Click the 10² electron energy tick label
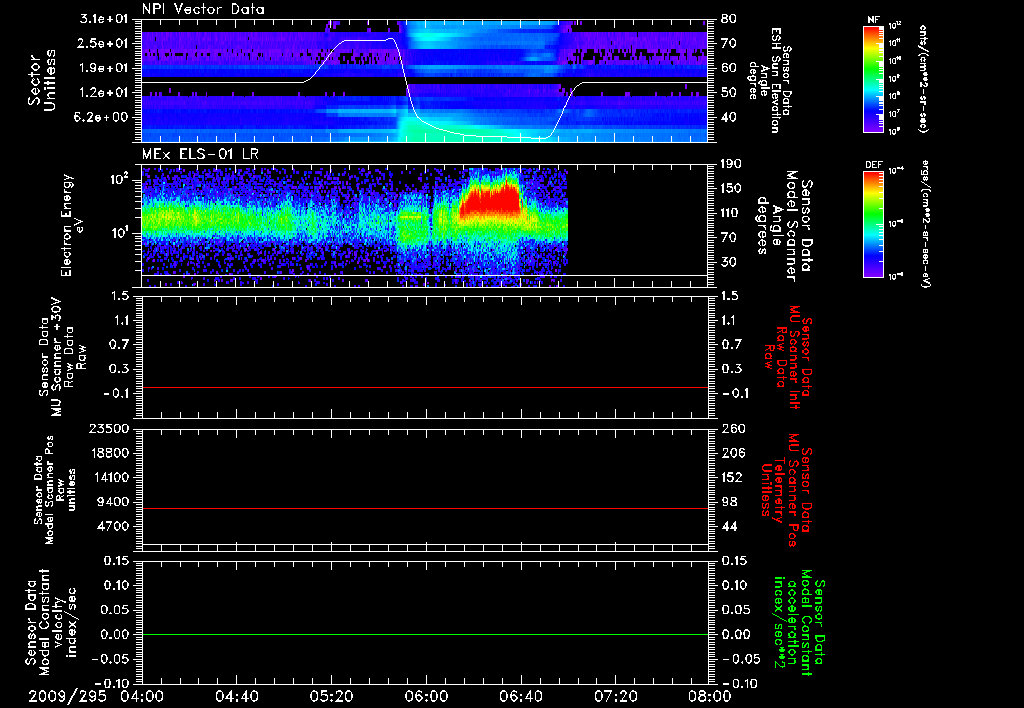The width and height of the screenshot is (1024, 708). (120, 179)
